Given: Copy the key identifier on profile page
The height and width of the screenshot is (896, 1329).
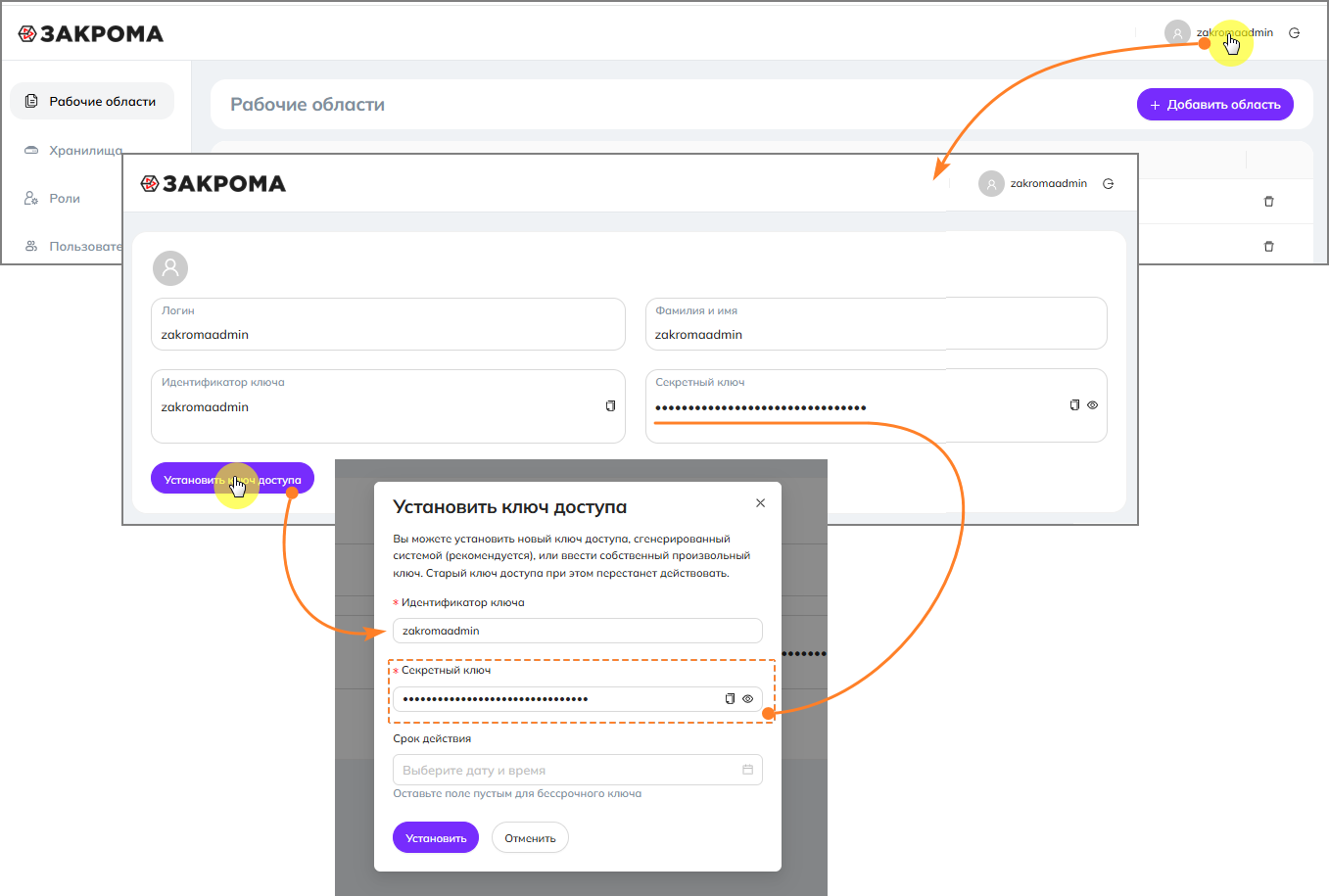Looking at the screenshot, I should (610, 405).
